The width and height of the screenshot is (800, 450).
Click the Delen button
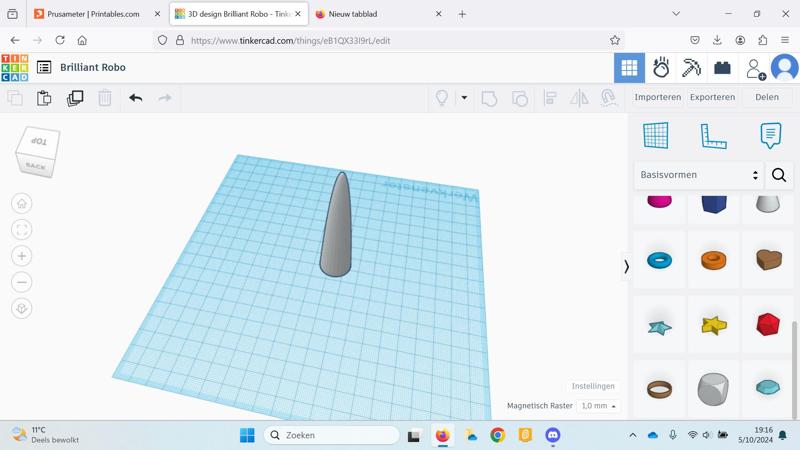pos(767,97)
